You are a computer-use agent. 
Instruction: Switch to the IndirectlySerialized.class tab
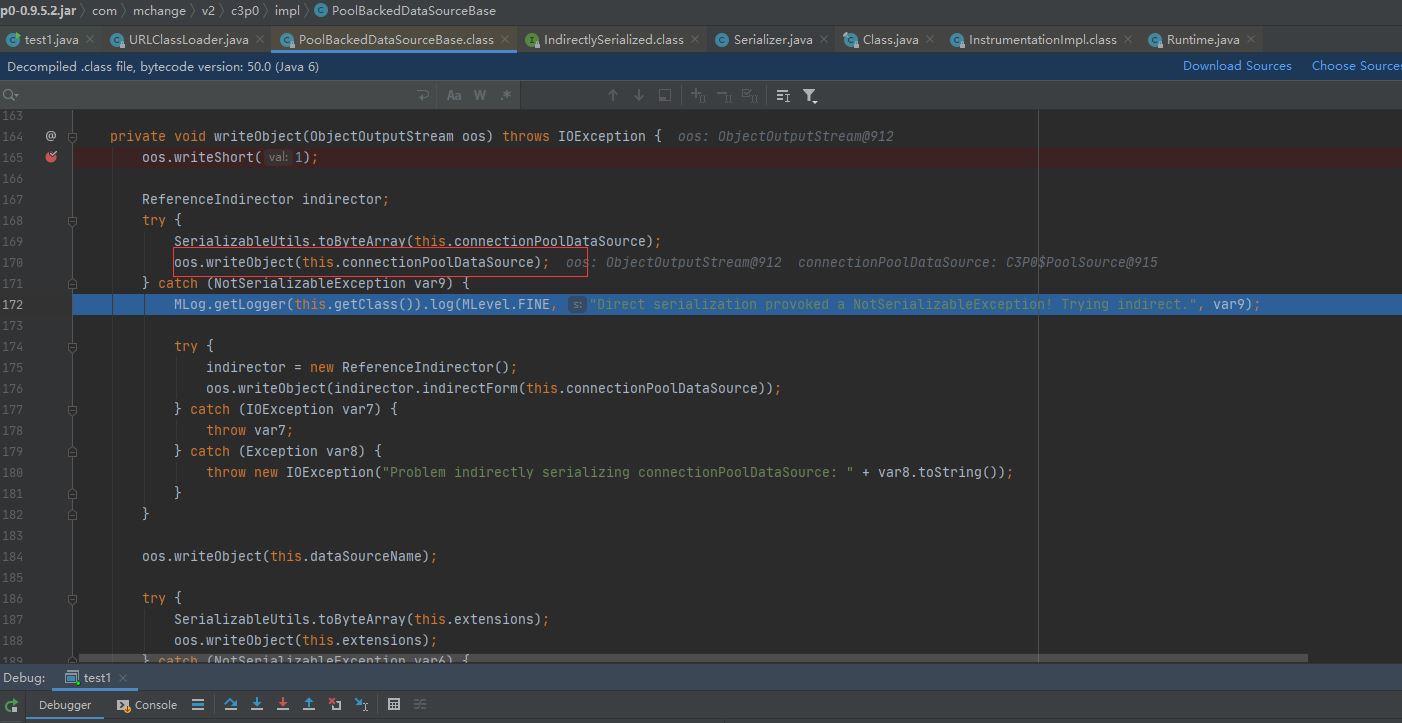613,40
